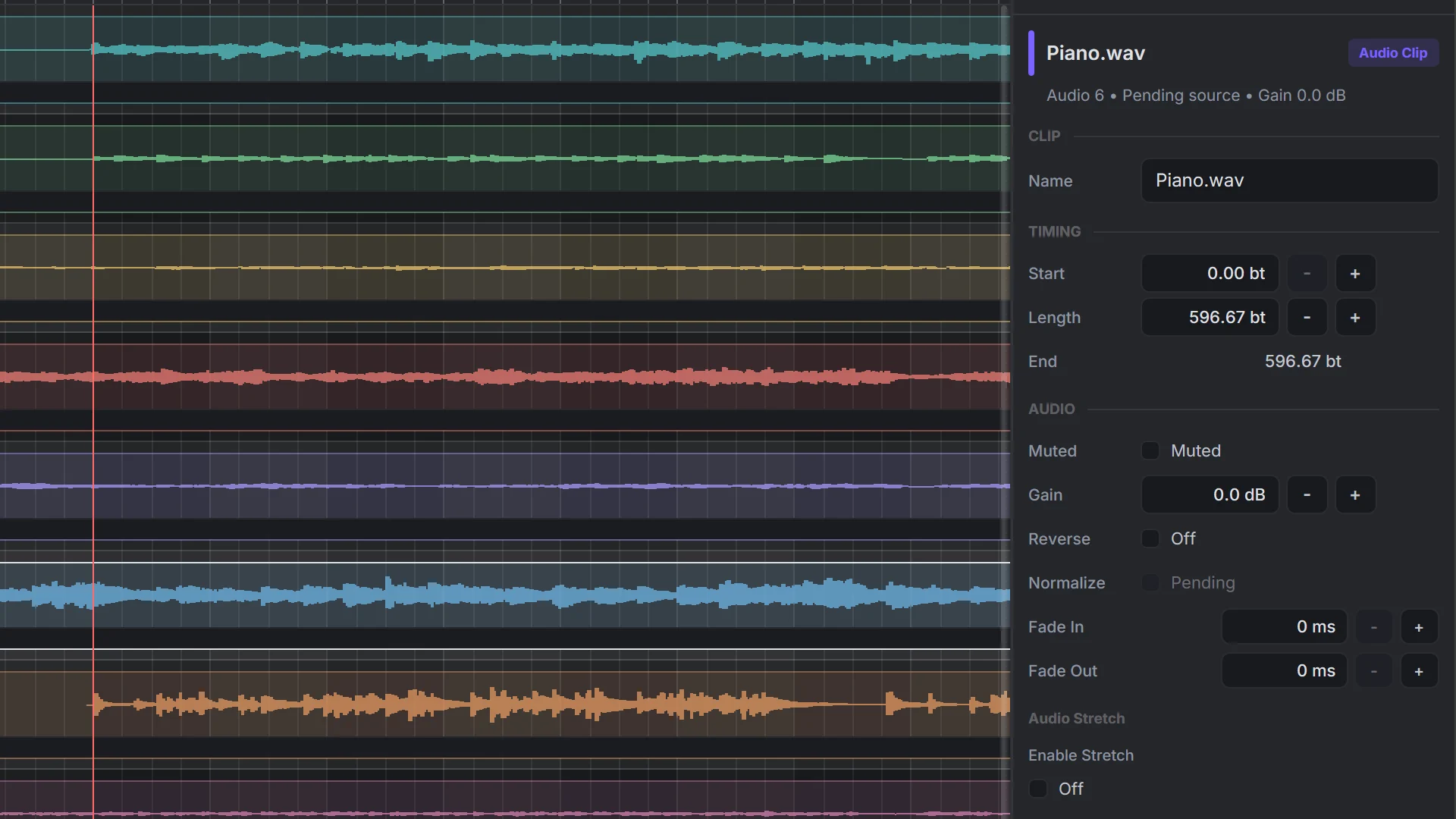
Task: Click the Length field 596.67 bt
Action: 1210,317
